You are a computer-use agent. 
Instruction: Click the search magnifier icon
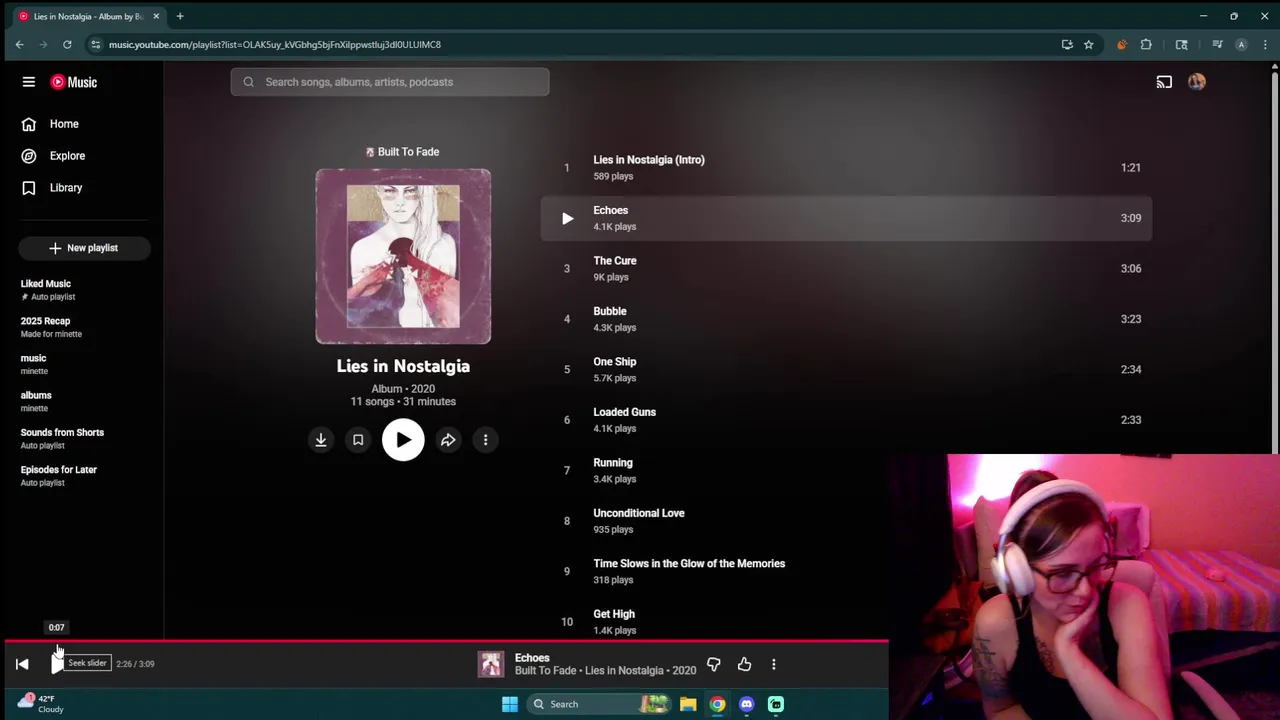[249, 82]
